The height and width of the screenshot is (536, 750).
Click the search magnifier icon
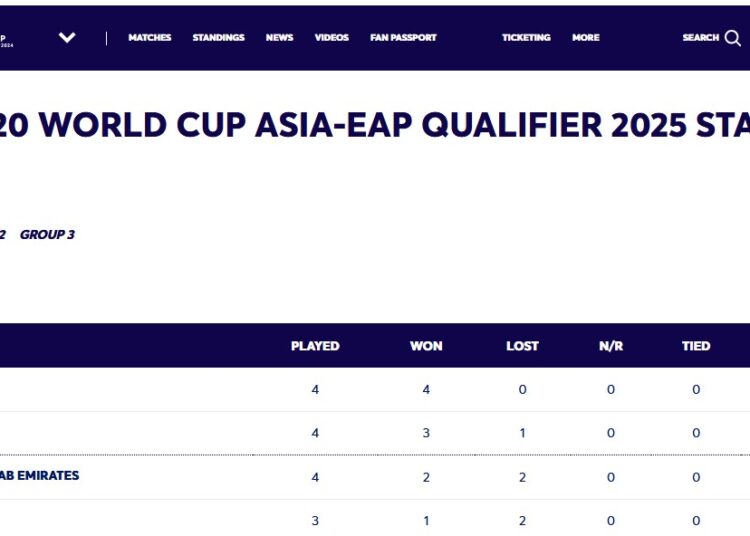coord(733,38)
